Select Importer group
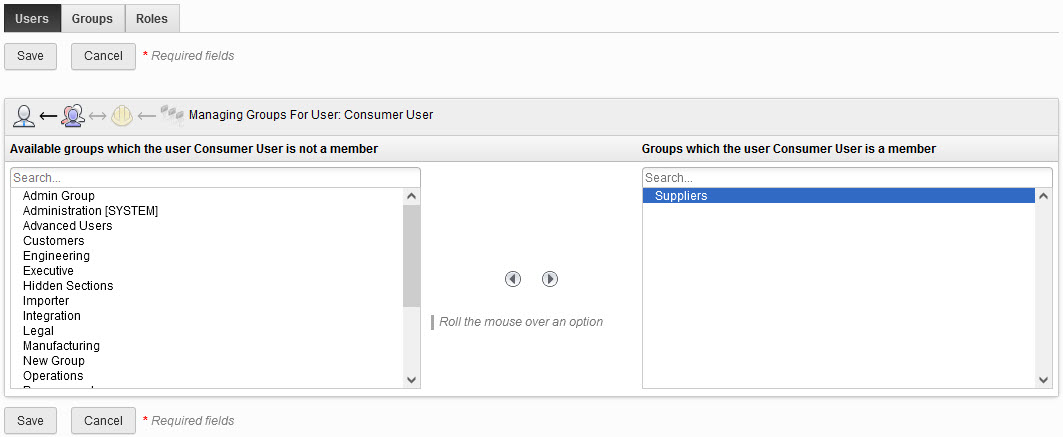 tap(207, 300)
